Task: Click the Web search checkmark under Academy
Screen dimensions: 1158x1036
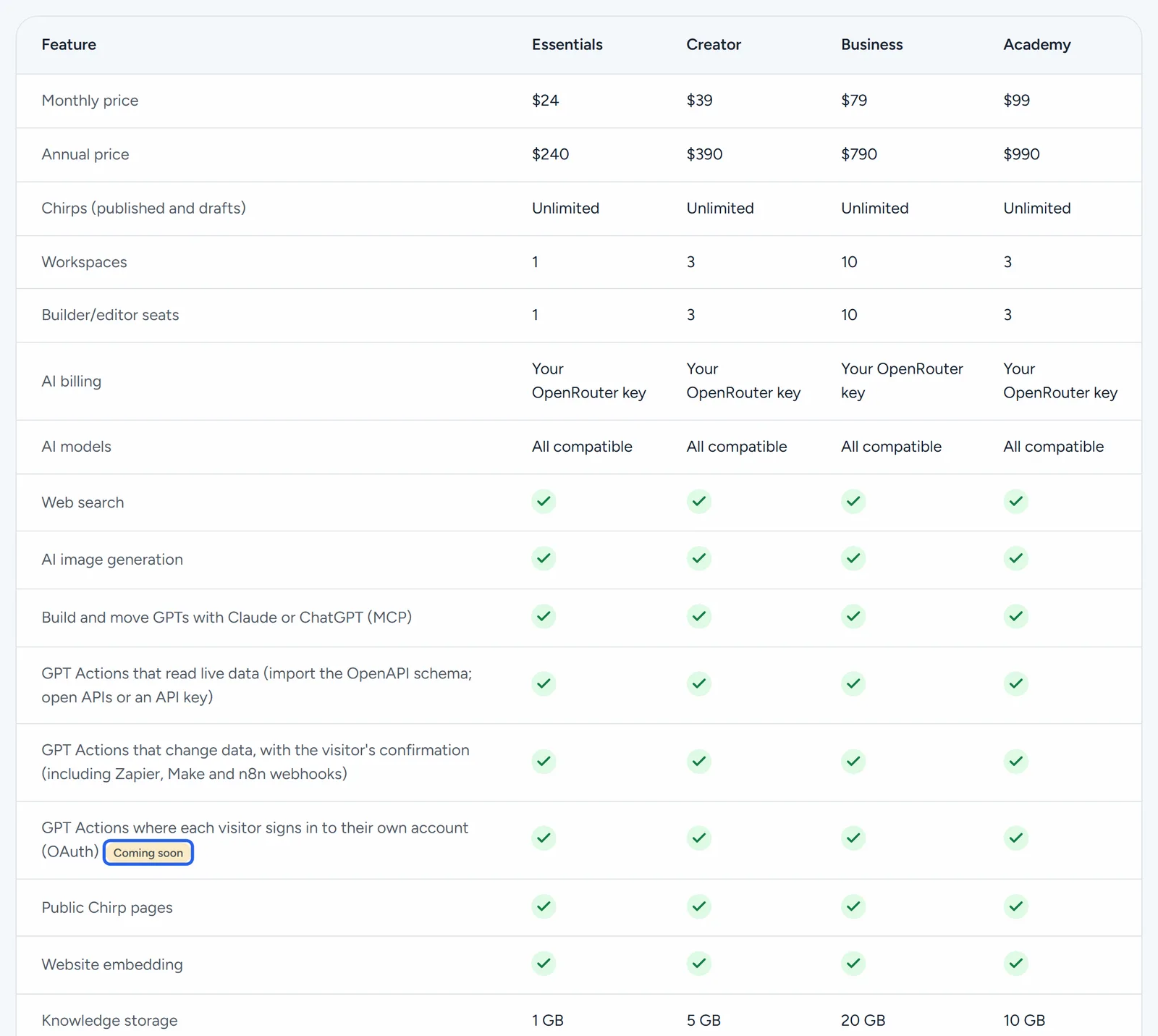Action: [x=1015, y=501]
